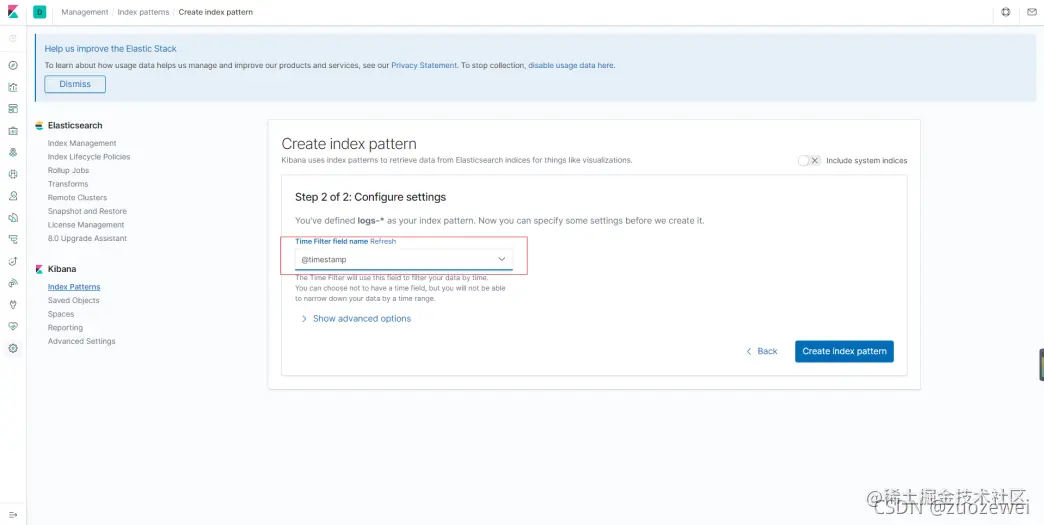
Task: Click the Kibana section heading in side menu
Action: (x=62, y=269)
